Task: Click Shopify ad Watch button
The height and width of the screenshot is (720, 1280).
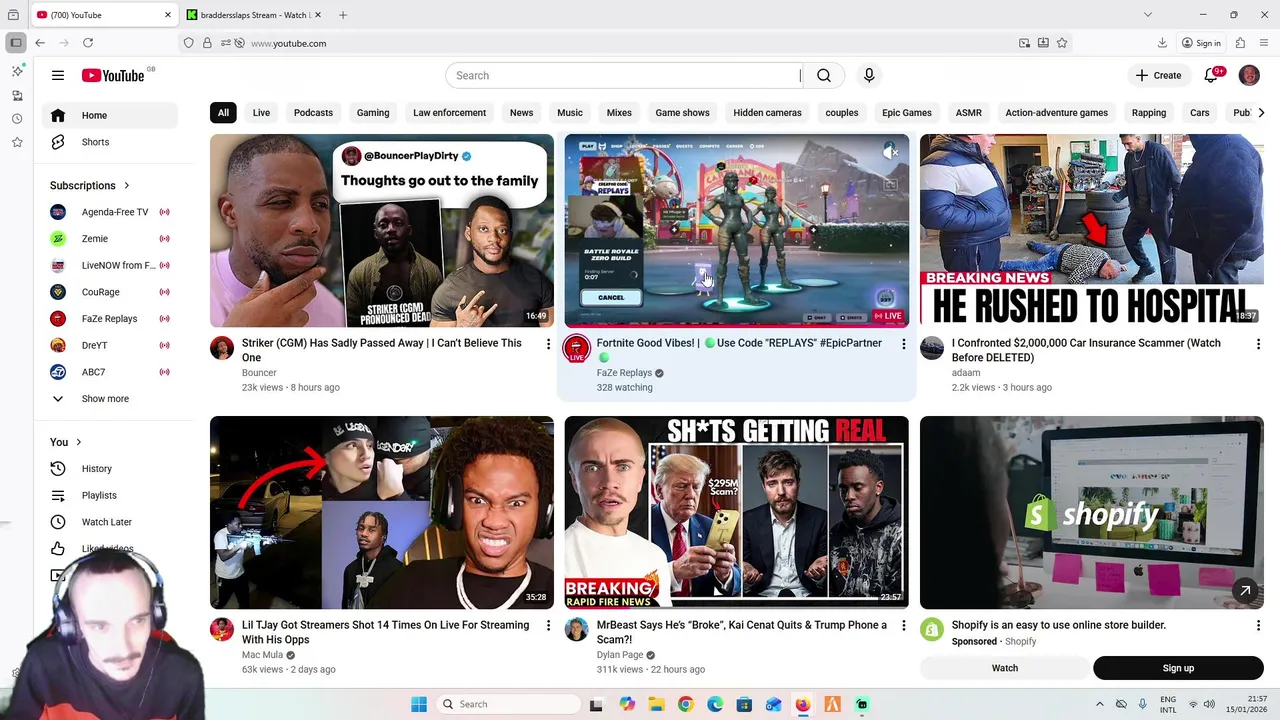Action: pos(1005,668)
